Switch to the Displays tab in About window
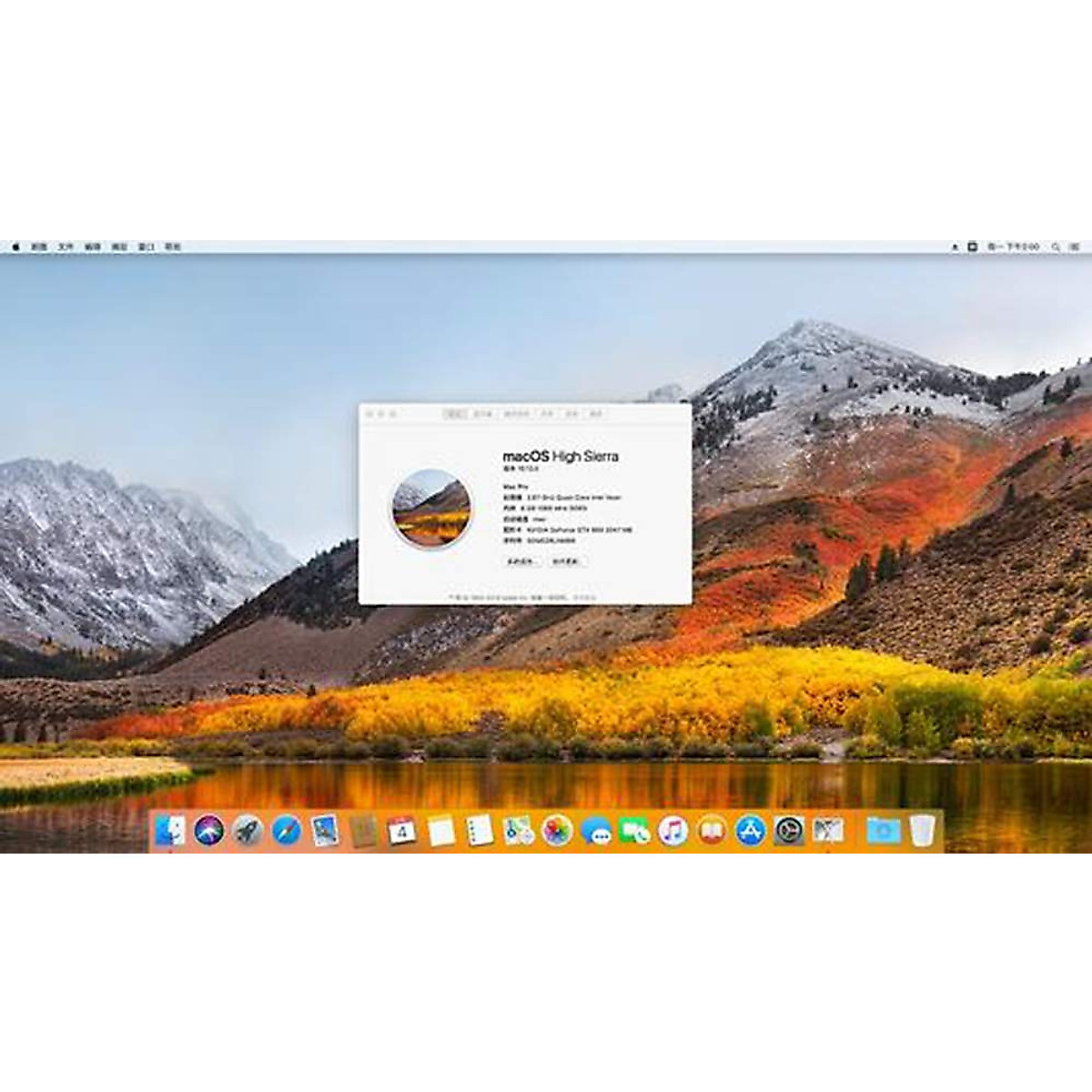Screen dimensions: 1092x1092 [x=483, y=414]
